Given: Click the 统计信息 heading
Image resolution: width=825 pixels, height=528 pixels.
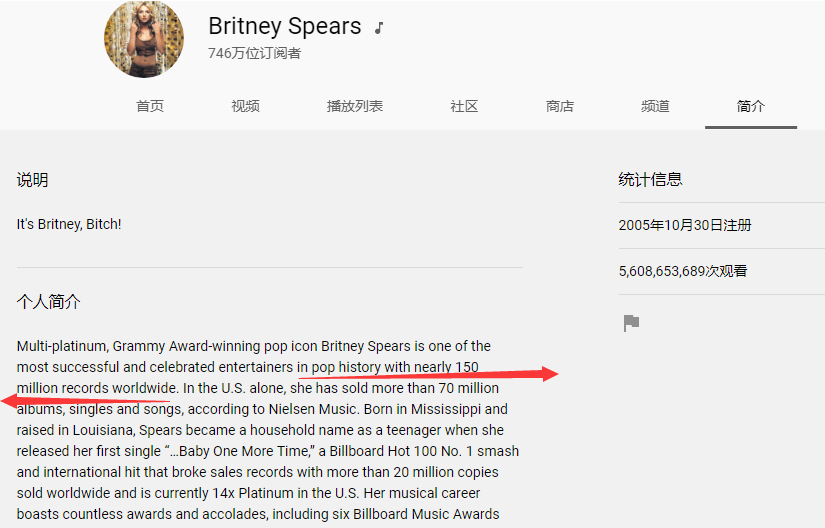Looking at the screenshot, I should (650, 179).
